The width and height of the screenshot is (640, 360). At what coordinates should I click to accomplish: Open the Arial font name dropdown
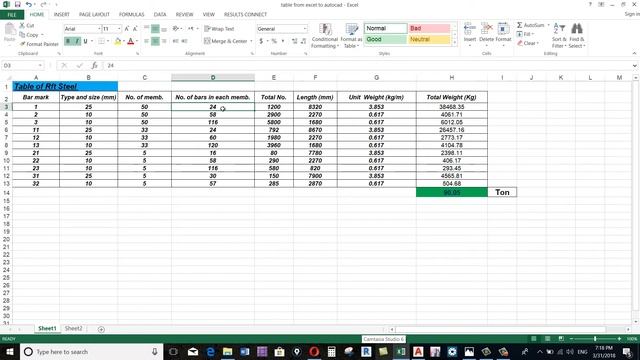pyautogui.click(x=99, y=29)
